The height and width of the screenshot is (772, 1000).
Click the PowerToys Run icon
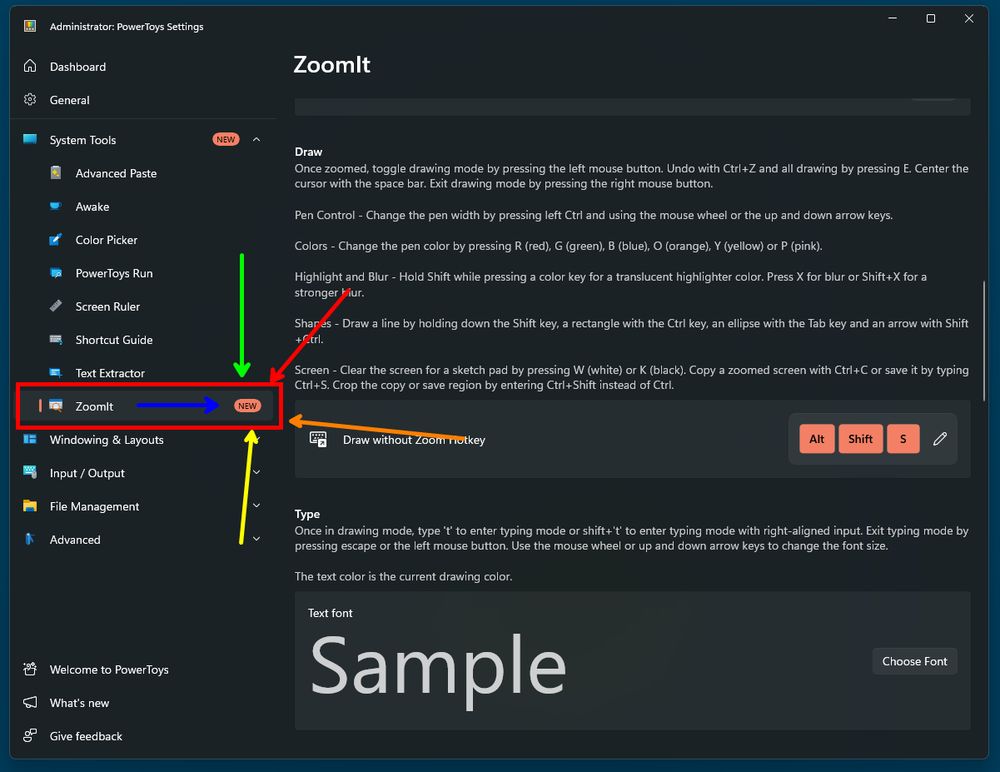pos(55,272)
